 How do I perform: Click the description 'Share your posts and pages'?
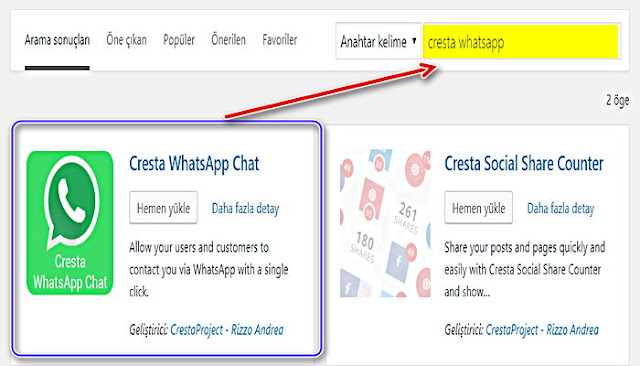click(524, 269)
